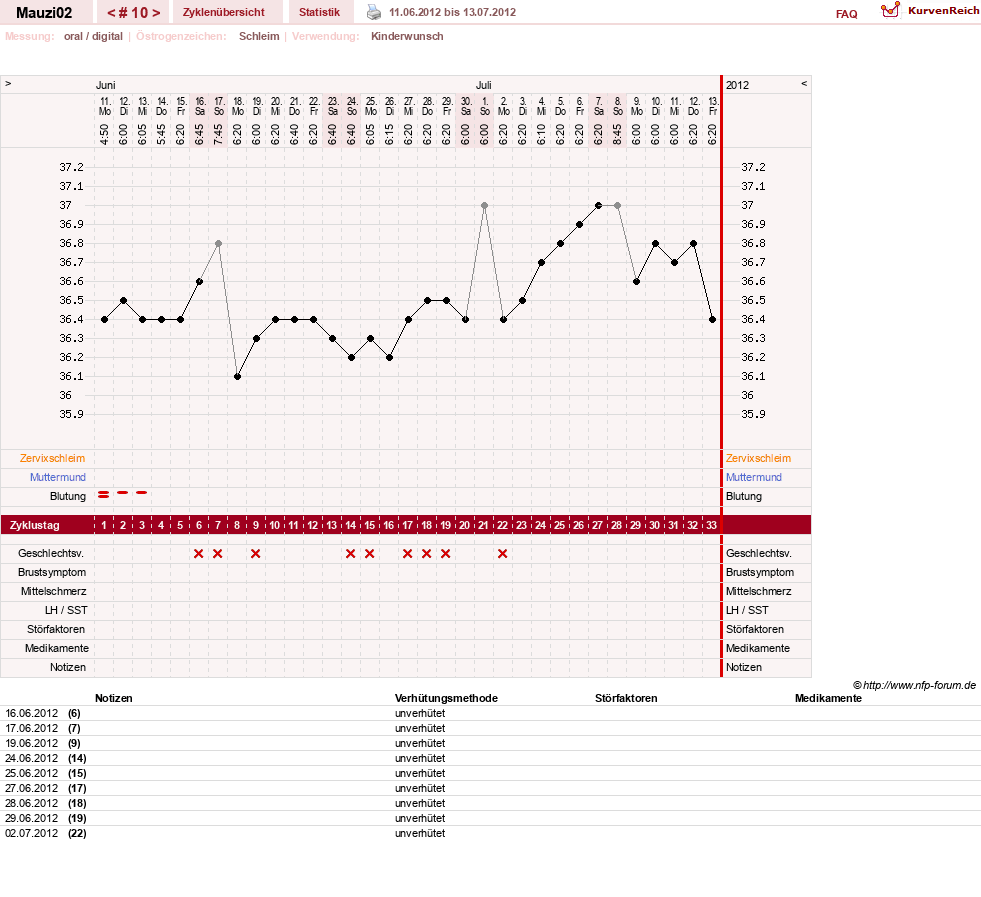Click the right Zervixschleim label
Viewport: 981px width, 897px height.
758,459
